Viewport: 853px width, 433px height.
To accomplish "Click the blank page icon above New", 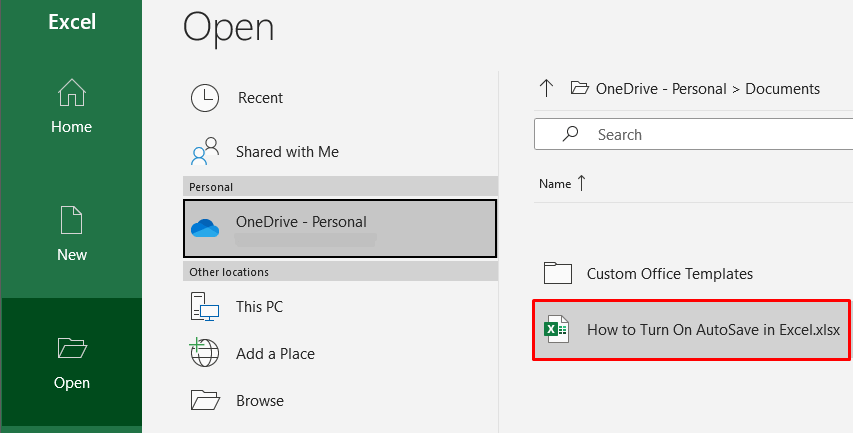I will (72, 220).
